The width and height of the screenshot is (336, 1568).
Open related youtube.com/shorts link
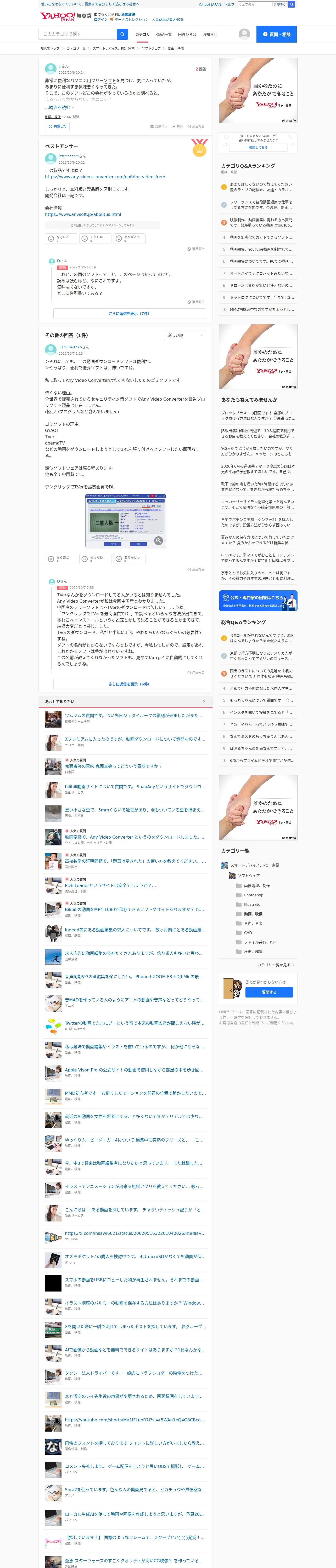pos(135,1420)
